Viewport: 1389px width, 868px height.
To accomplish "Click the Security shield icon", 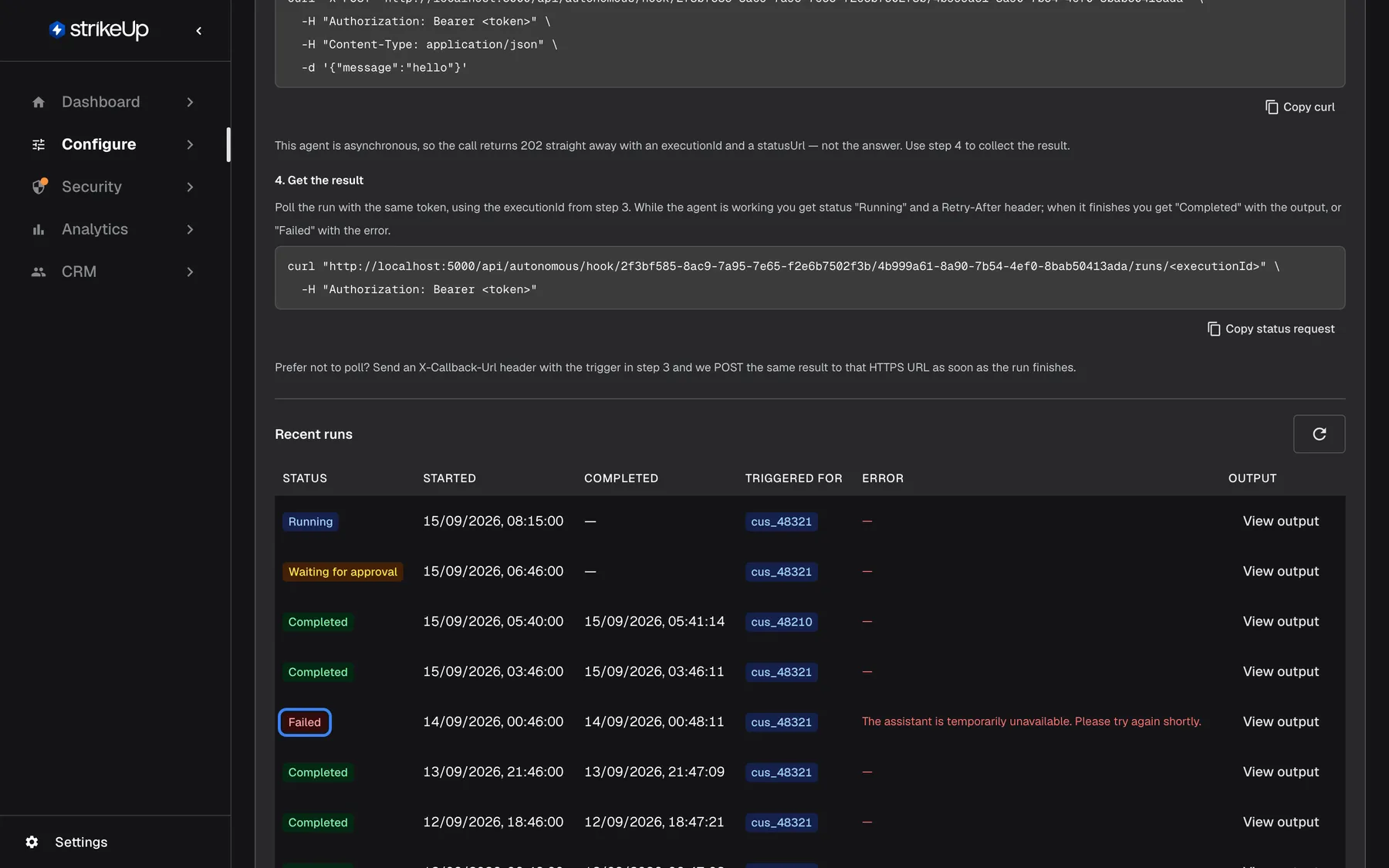I will pyautogui.click(x=39, y=187).
